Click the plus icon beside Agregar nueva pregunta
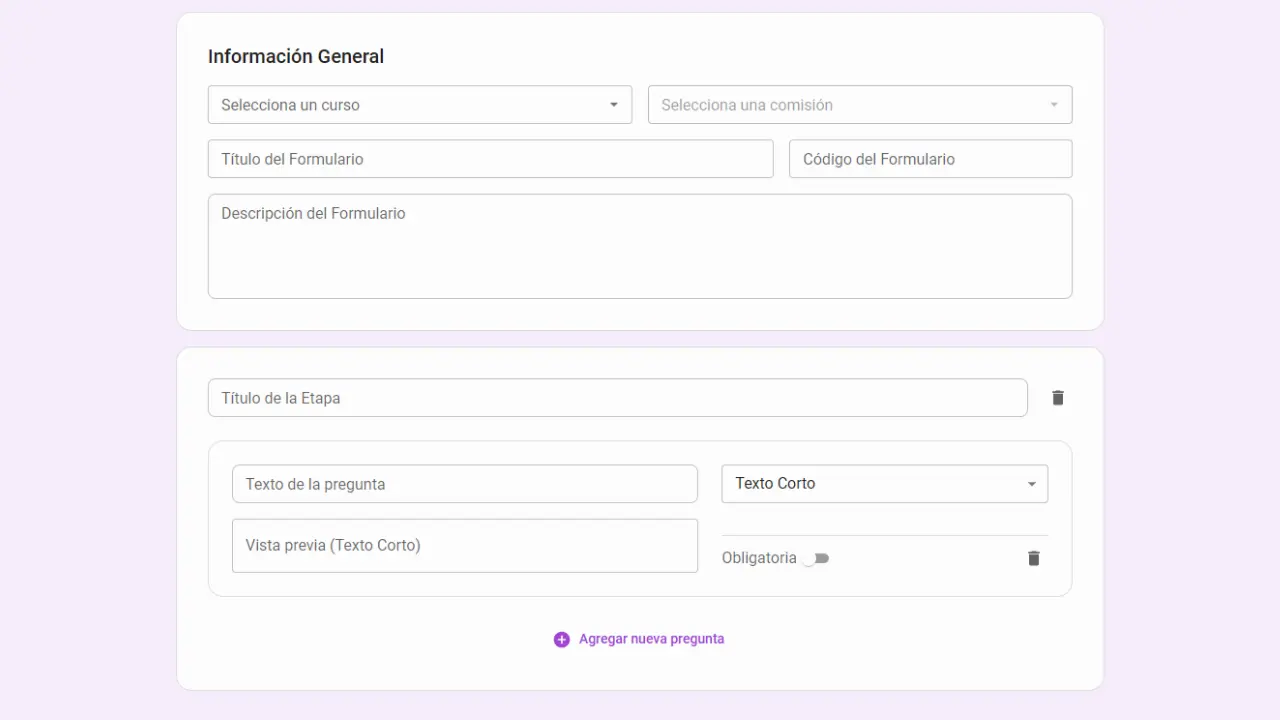Screen dimensions: 1280x720 coord(562,639)
